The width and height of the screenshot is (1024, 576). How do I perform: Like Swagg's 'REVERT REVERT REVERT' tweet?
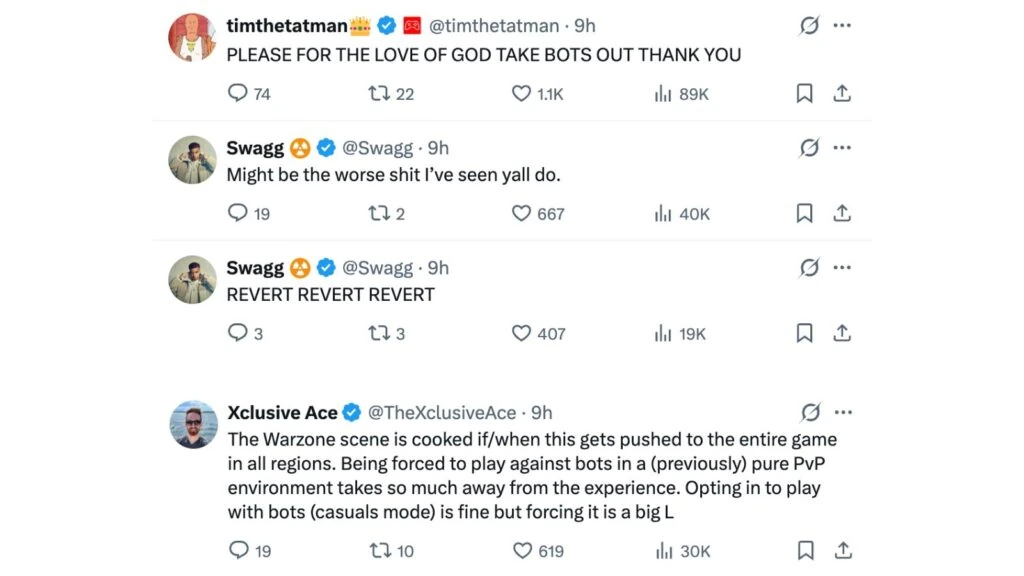520,333
